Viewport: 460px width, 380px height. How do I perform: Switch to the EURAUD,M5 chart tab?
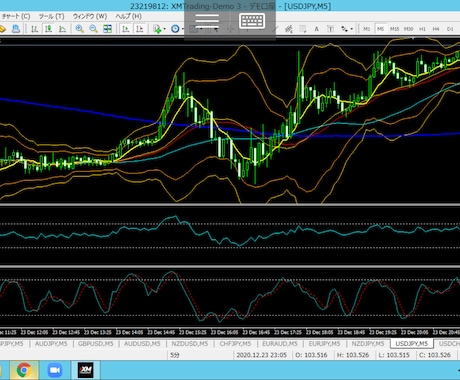(280, 344)
